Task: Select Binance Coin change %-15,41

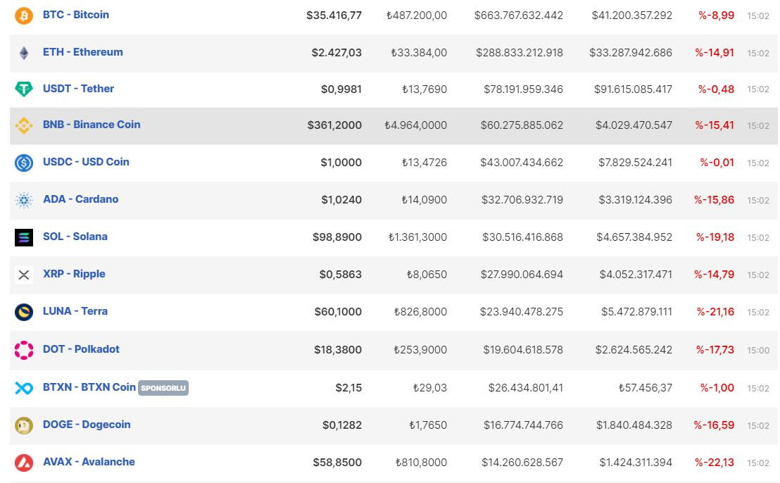Action: point(714,125)
